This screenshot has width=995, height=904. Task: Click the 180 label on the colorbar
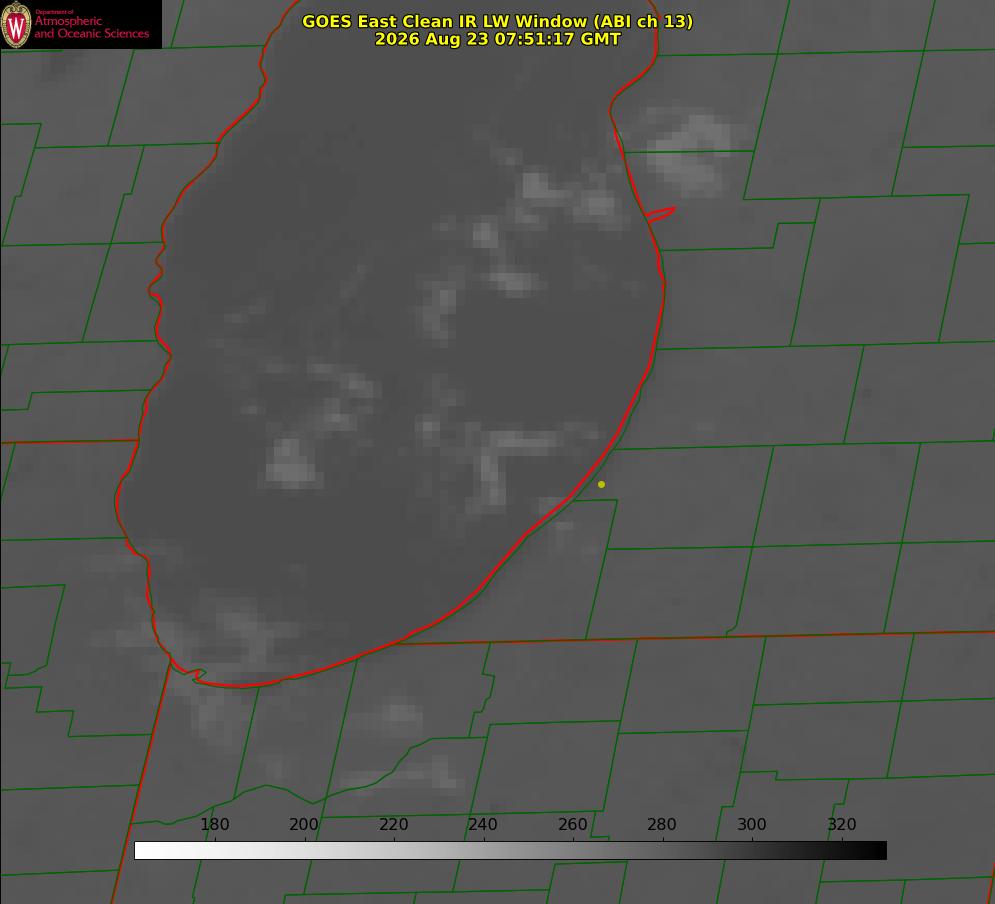tap(214, 824)
